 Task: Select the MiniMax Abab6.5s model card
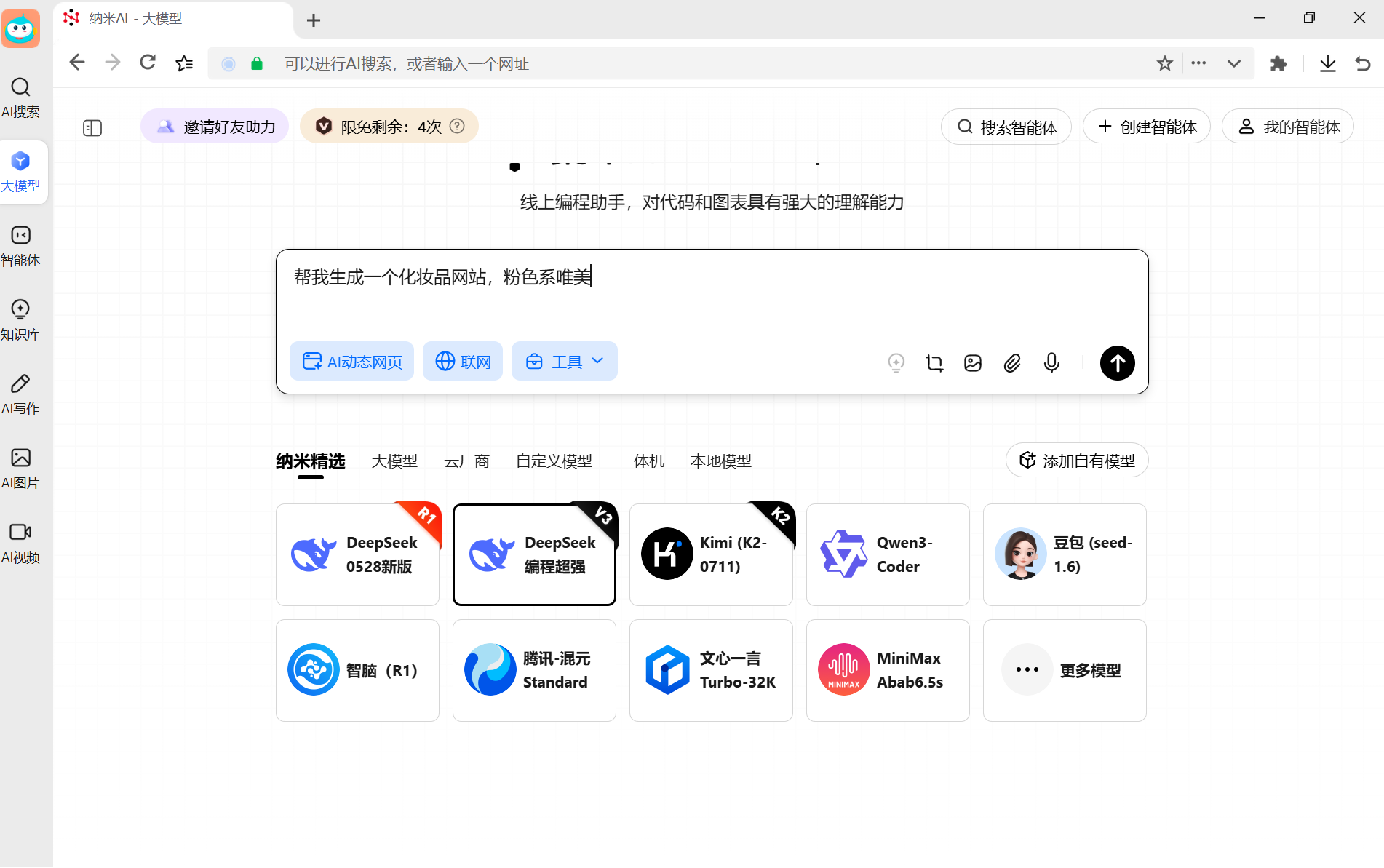(x=888, y=670)
